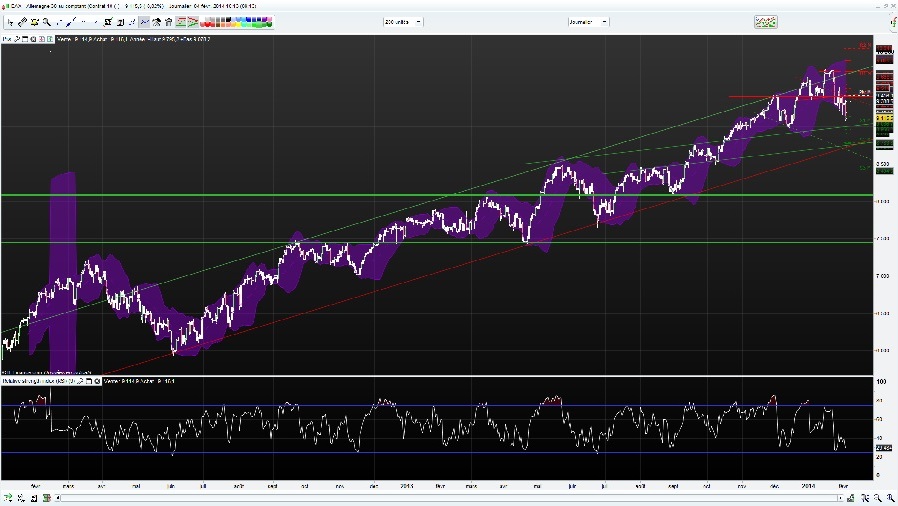898x506 pixels.
Task: Activate the magnifying glass zoom tool
Action: coord(47,22)
